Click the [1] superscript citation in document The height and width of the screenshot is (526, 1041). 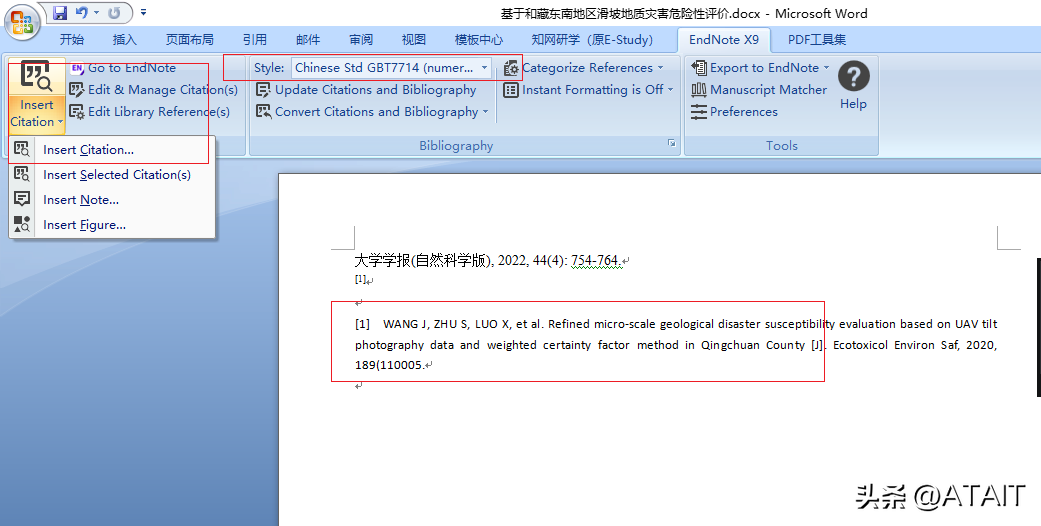pyautogui.click(x=360, y=279)
